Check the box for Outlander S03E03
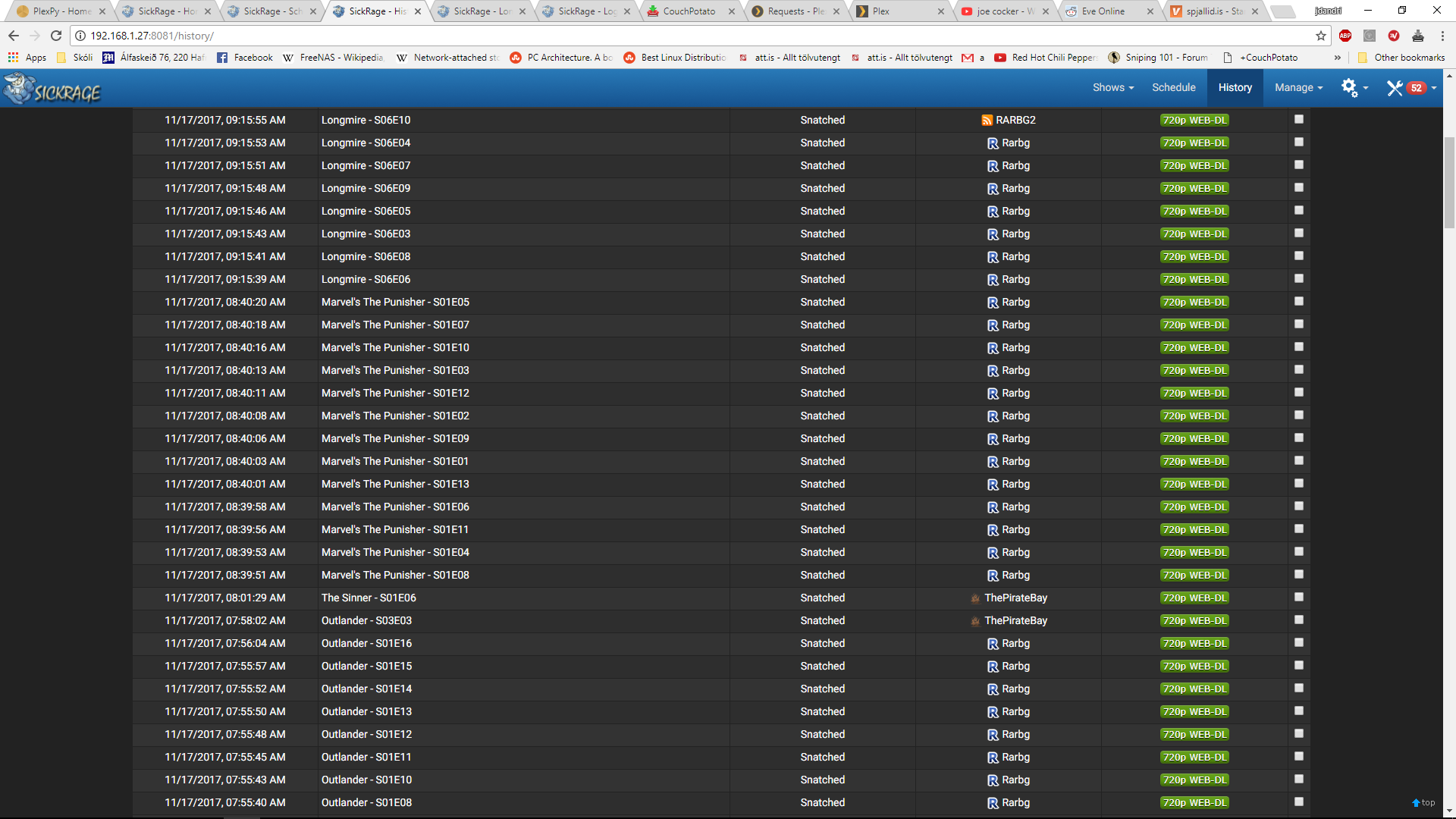 [1299, 620]
